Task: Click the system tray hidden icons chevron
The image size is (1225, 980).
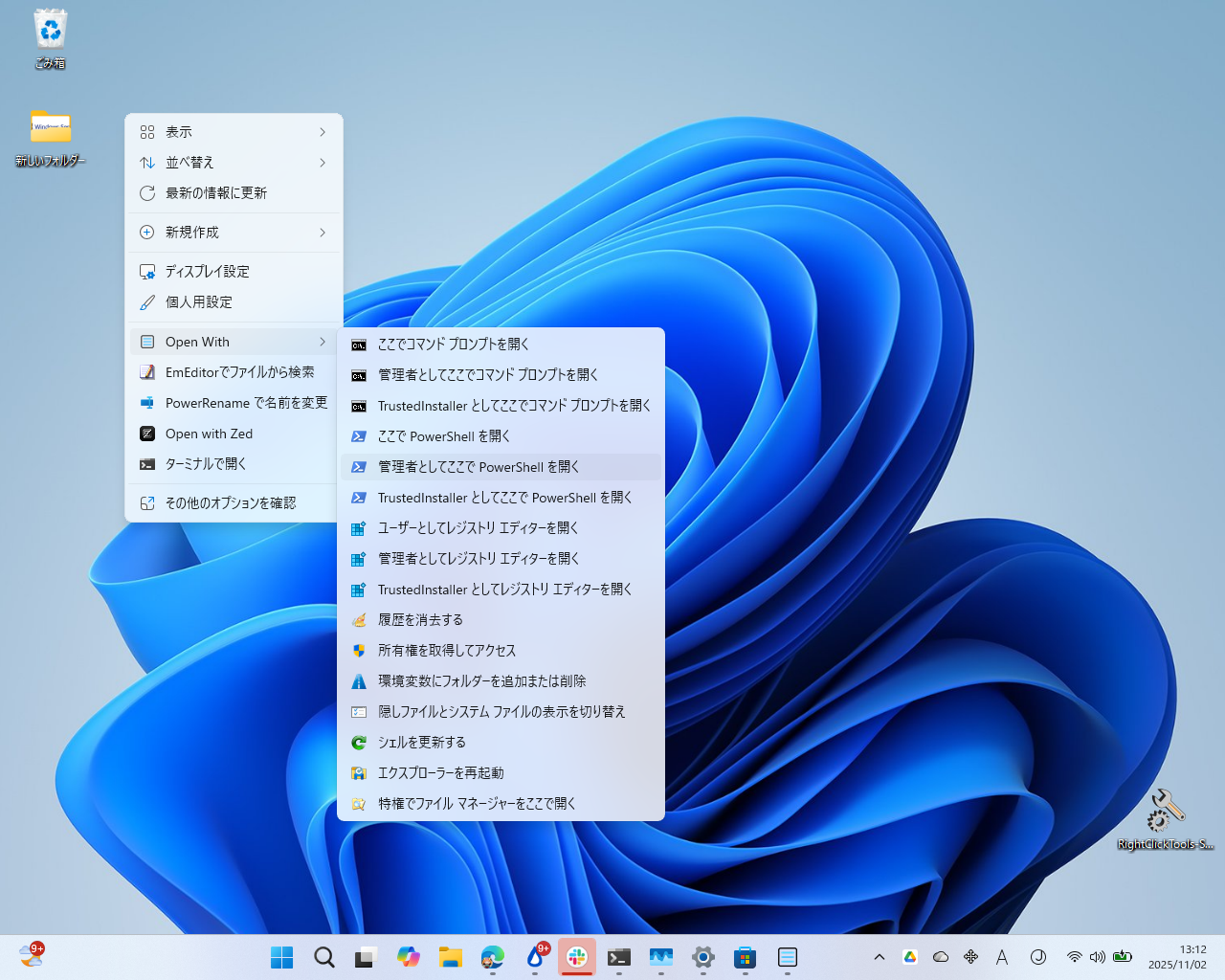Action: (x=879, y=956)
